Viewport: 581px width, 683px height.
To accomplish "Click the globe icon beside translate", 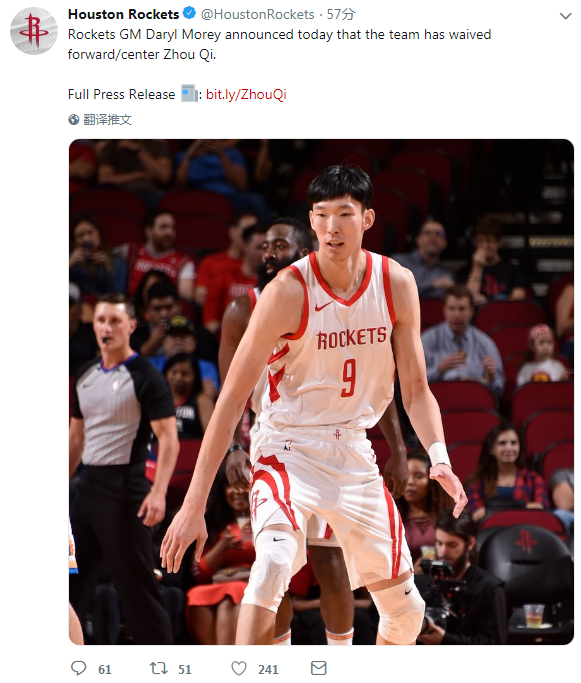I will [x=74, y=119].
